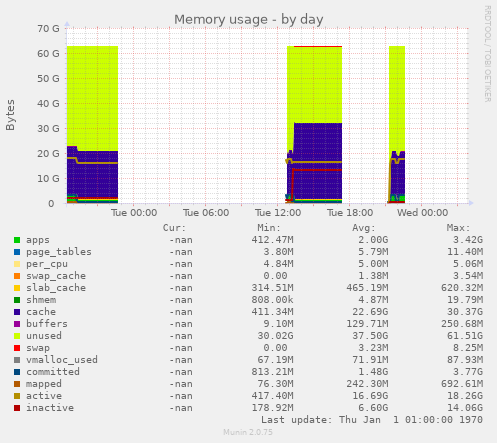Click the blue page_tables legend swatch

17,252
